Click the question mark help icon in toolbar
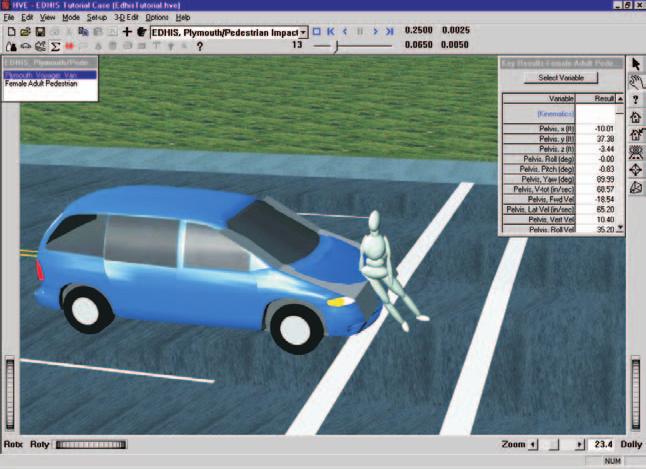The image size is (646, 469). click(200, 46)
